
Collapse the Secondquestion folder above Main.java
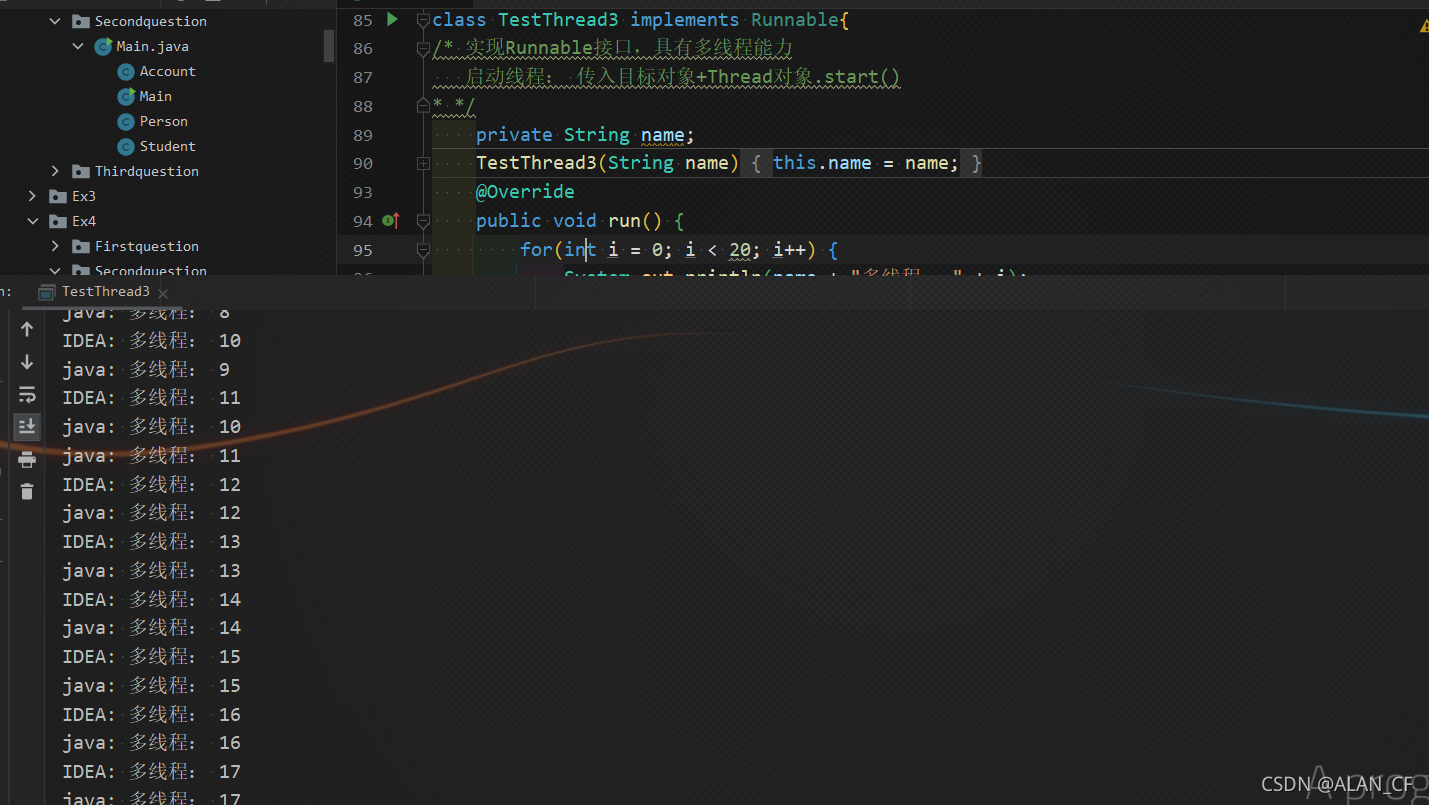pyautogui.click(x=56, y=21)
